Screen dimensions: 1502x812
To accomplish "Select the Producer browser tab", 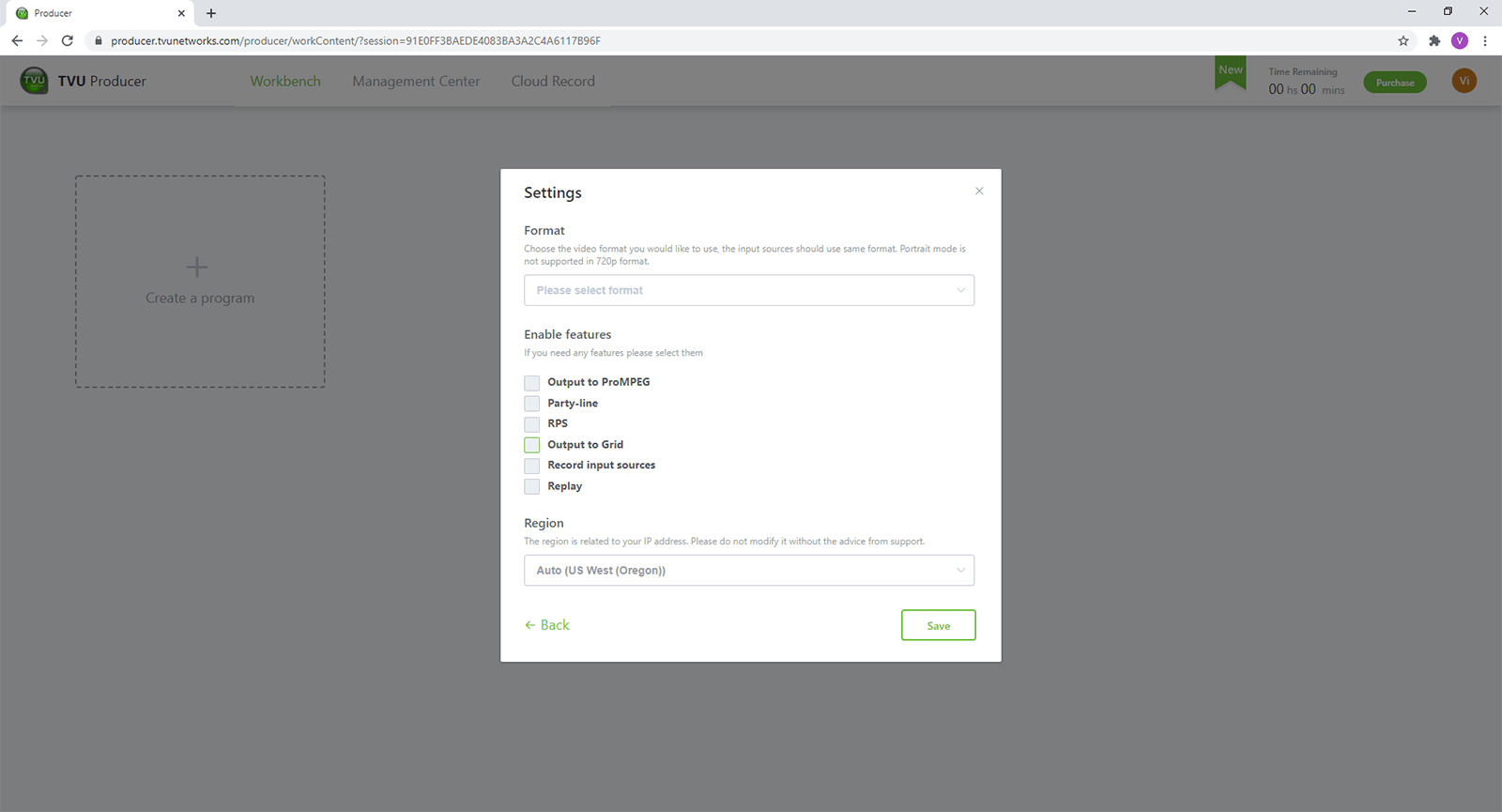I will click(x=98, y=13).
